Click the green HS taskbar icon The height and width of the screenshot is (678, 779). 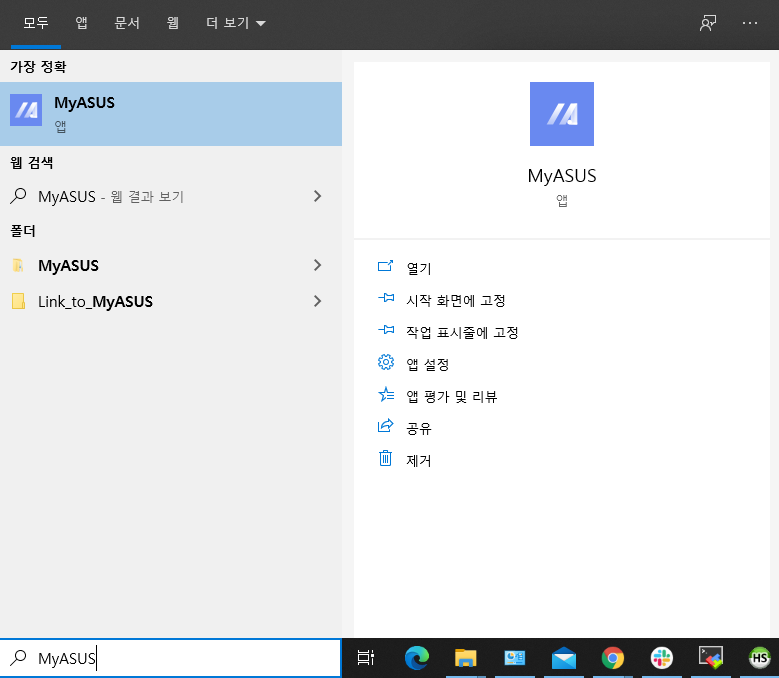click(760, 658)
